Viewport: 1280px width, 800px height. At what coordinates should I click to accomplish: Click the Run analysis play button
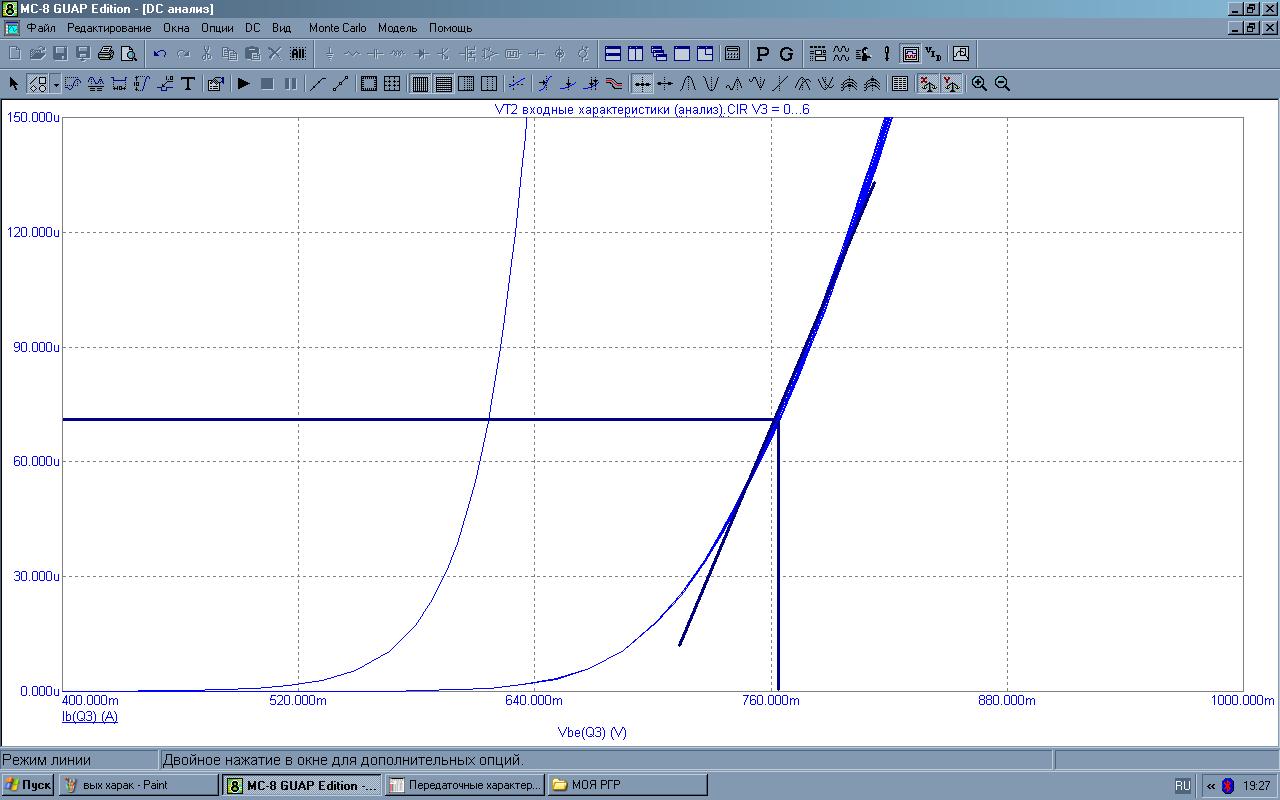[x=243, y=84]
